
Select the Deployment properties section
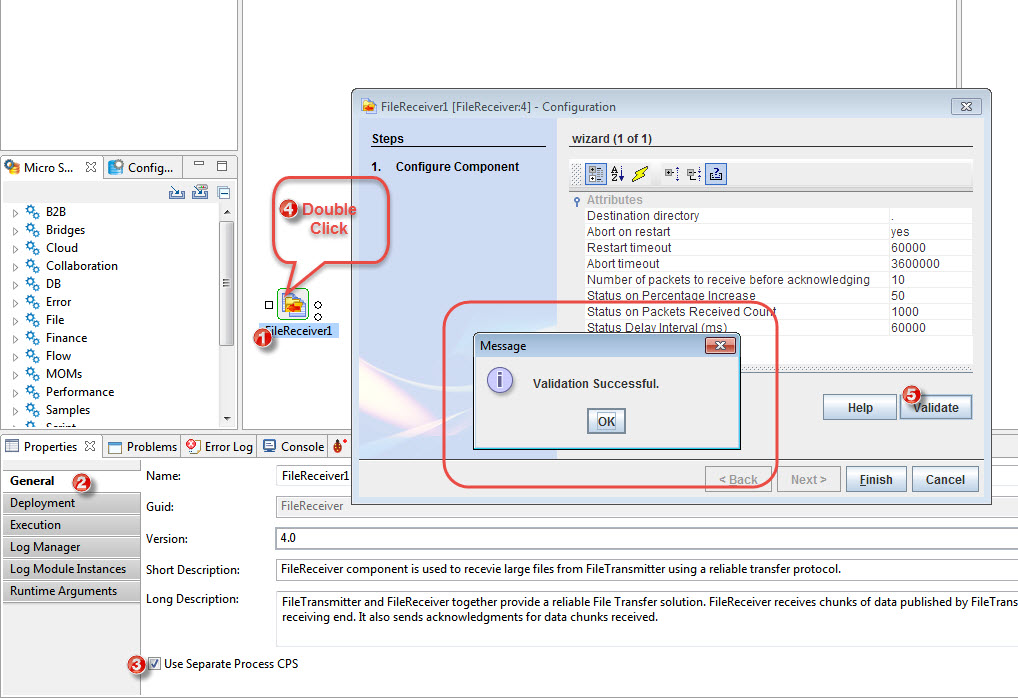(70, 503)
